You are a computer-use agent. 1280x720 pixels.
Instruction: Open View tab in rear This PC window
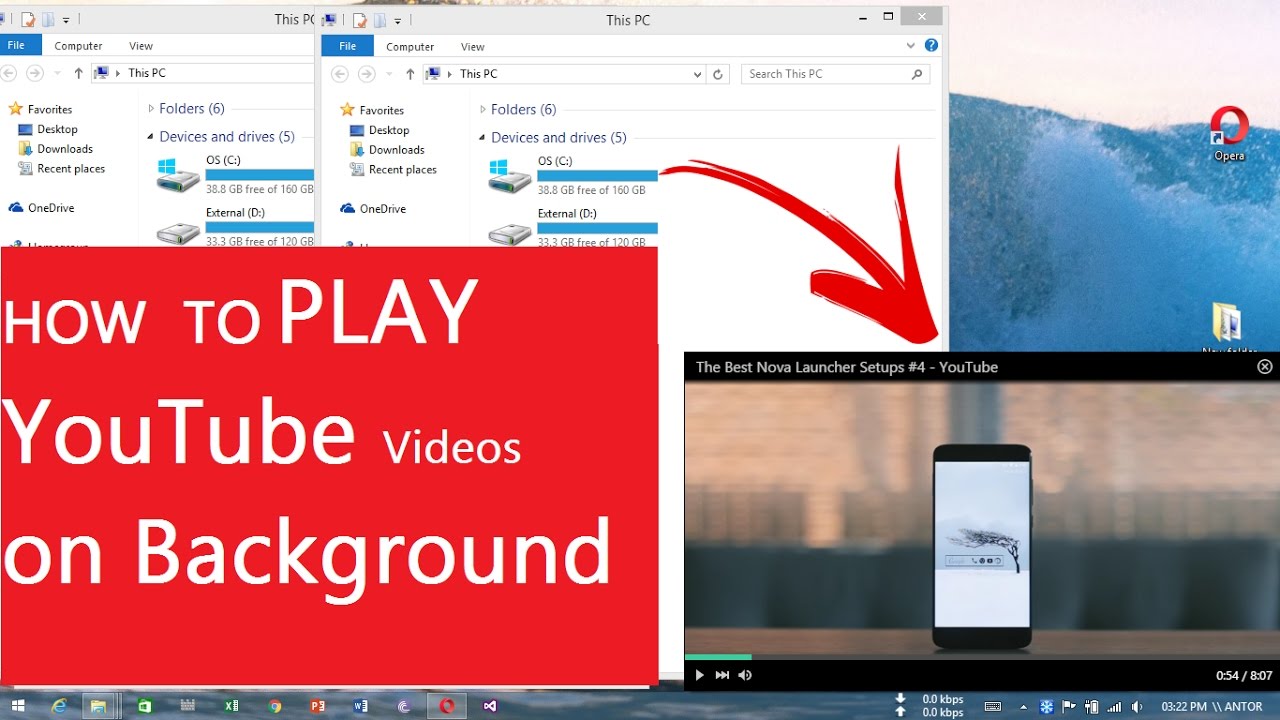tap(141, 45)
